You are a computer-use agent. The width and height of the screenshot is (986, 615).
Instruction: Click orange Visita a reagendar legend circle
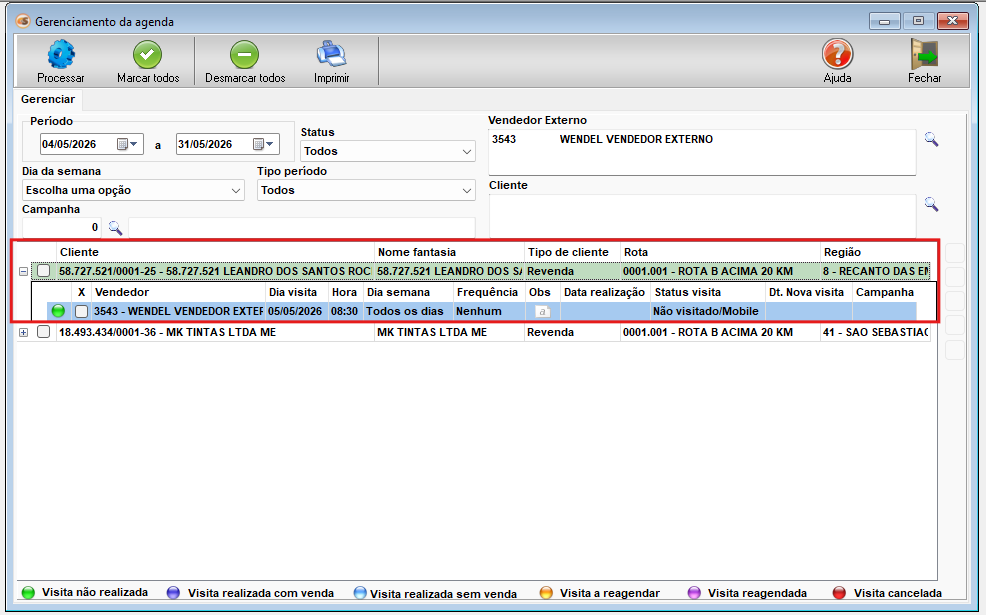click(546, 592)
